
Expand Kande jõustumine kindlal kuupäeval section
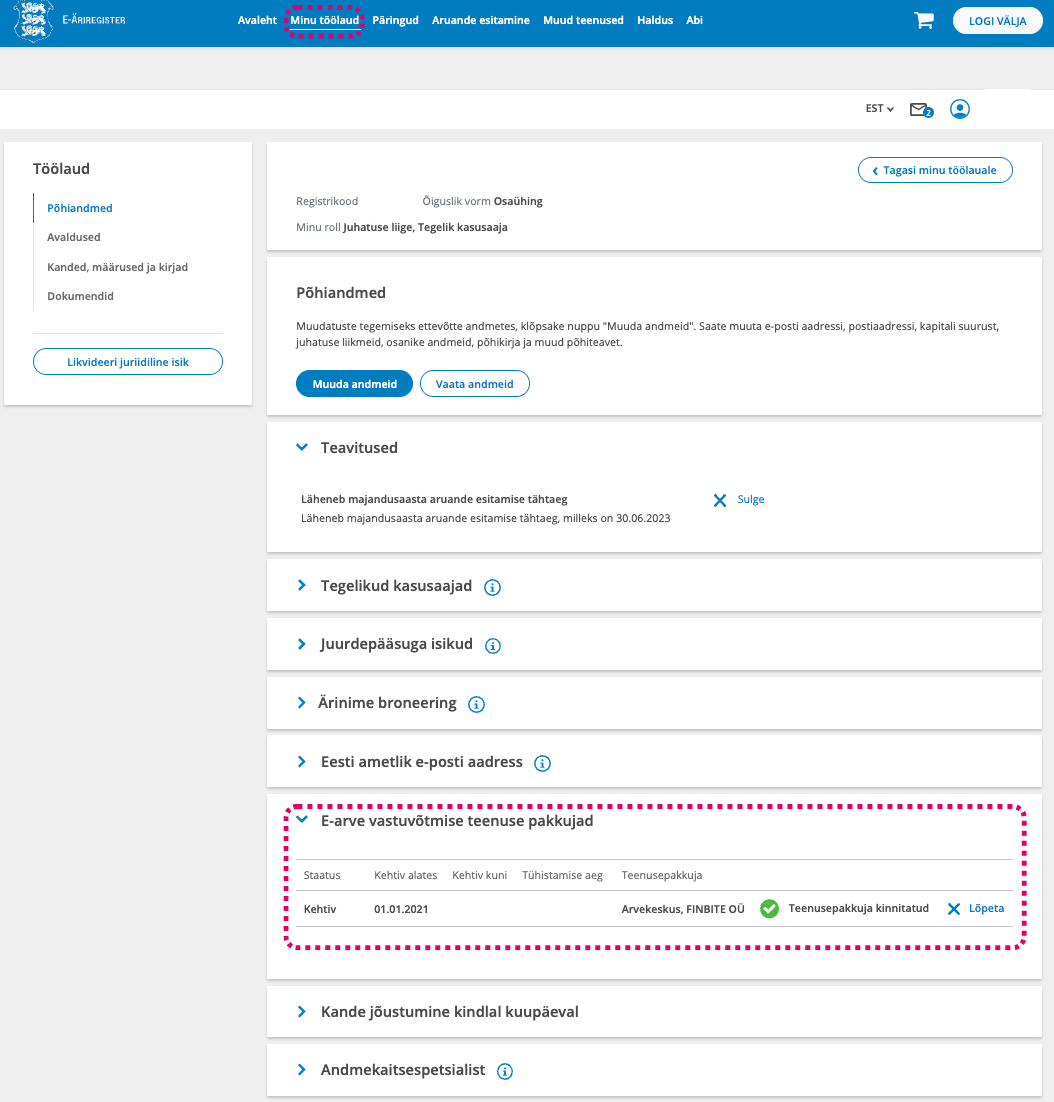point(302,1012)
